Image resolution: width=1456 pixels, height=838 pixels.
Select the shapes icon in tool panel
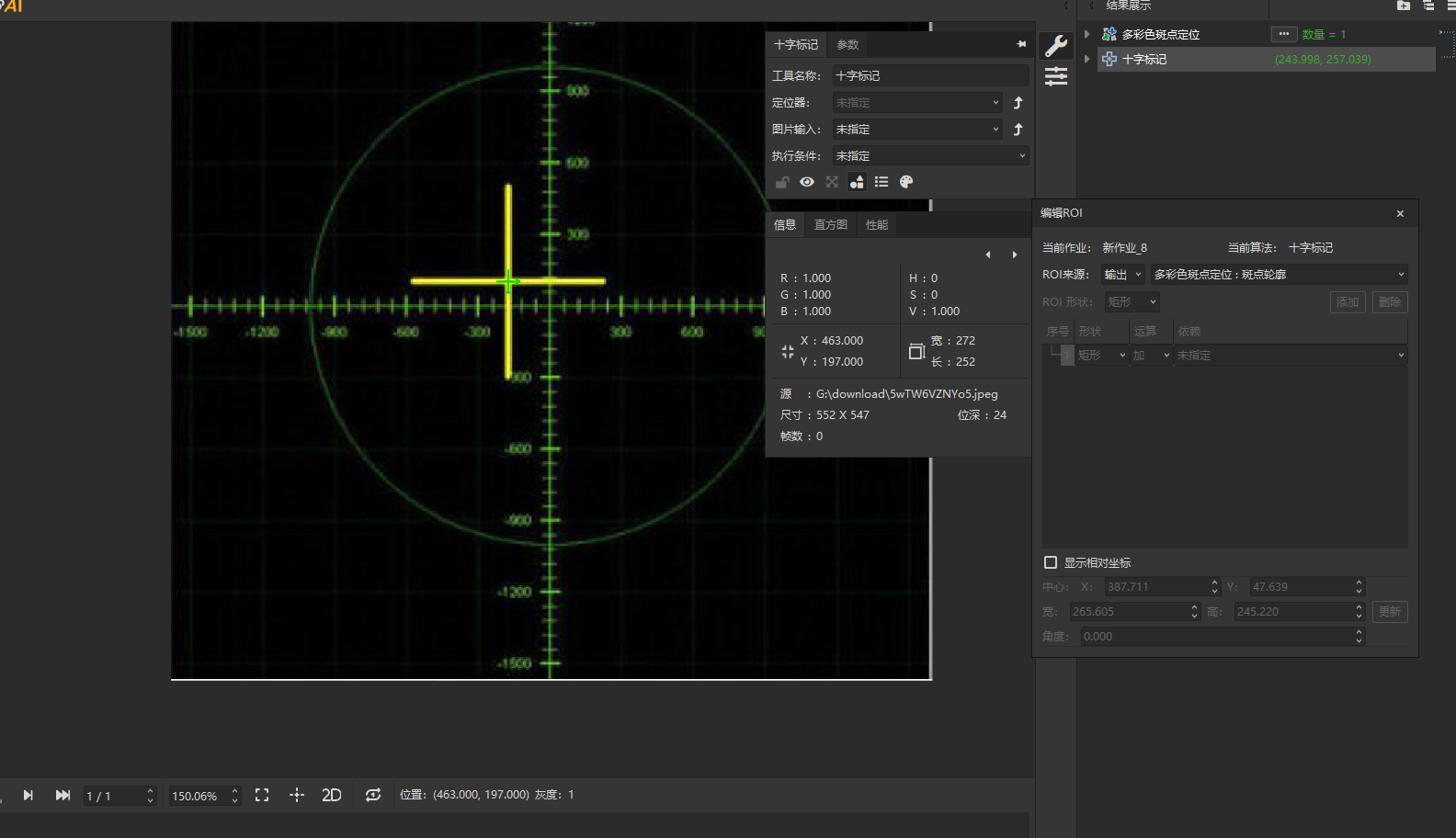[857, 182]
